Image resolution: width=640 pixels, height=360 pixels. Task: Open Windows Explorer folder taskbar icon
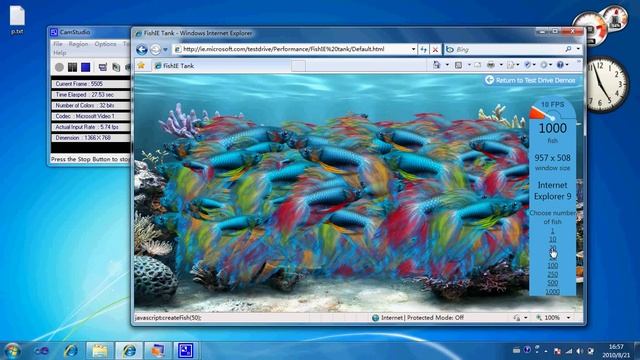[99, 351]
